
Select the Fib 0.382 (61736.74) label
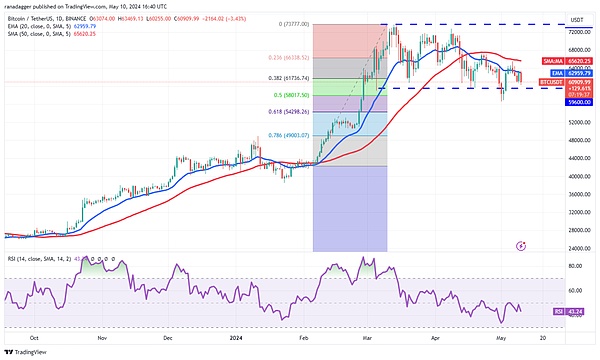point(289,78)
